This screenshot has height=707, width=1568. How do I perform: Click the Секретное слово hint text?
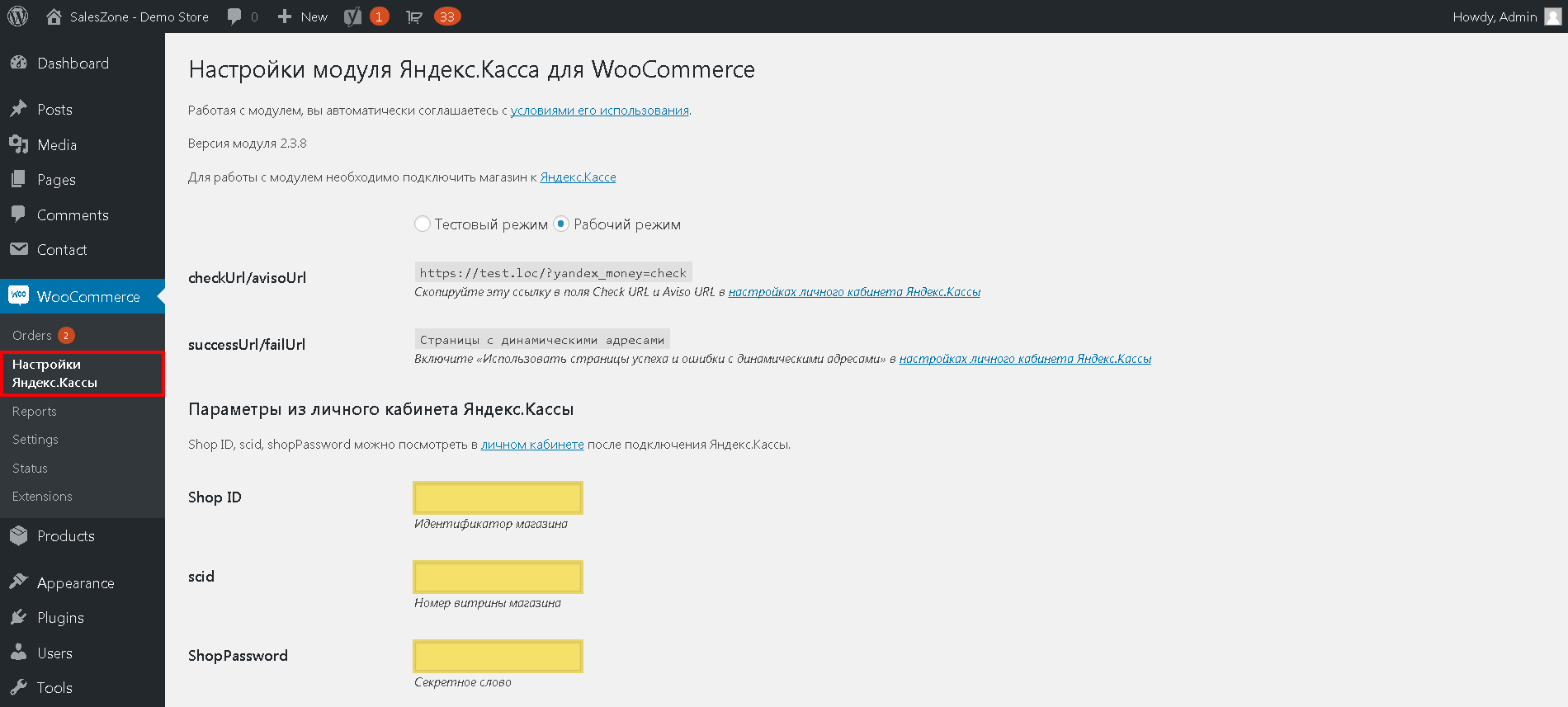point(463,682)
